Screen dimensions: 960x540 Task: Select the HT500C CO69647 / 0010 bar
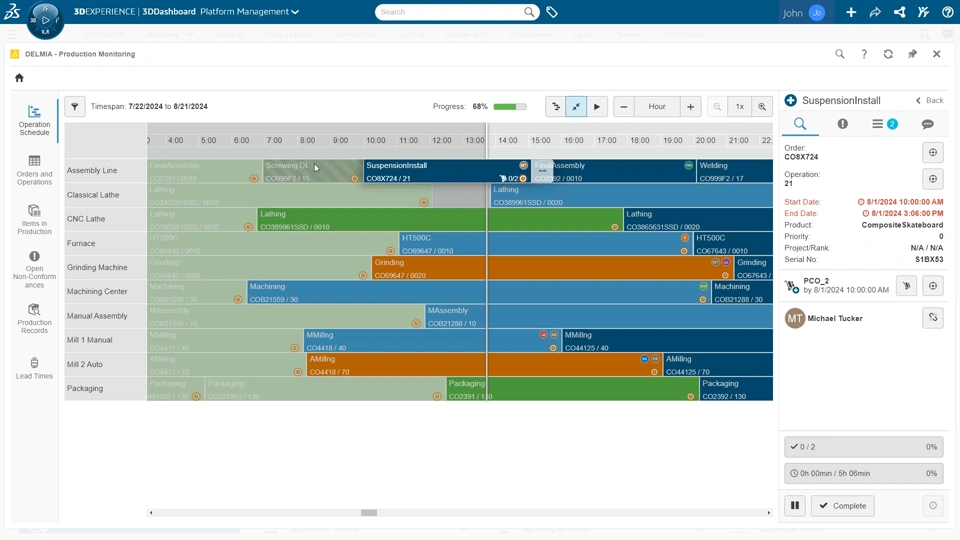(x=546, y=244)
